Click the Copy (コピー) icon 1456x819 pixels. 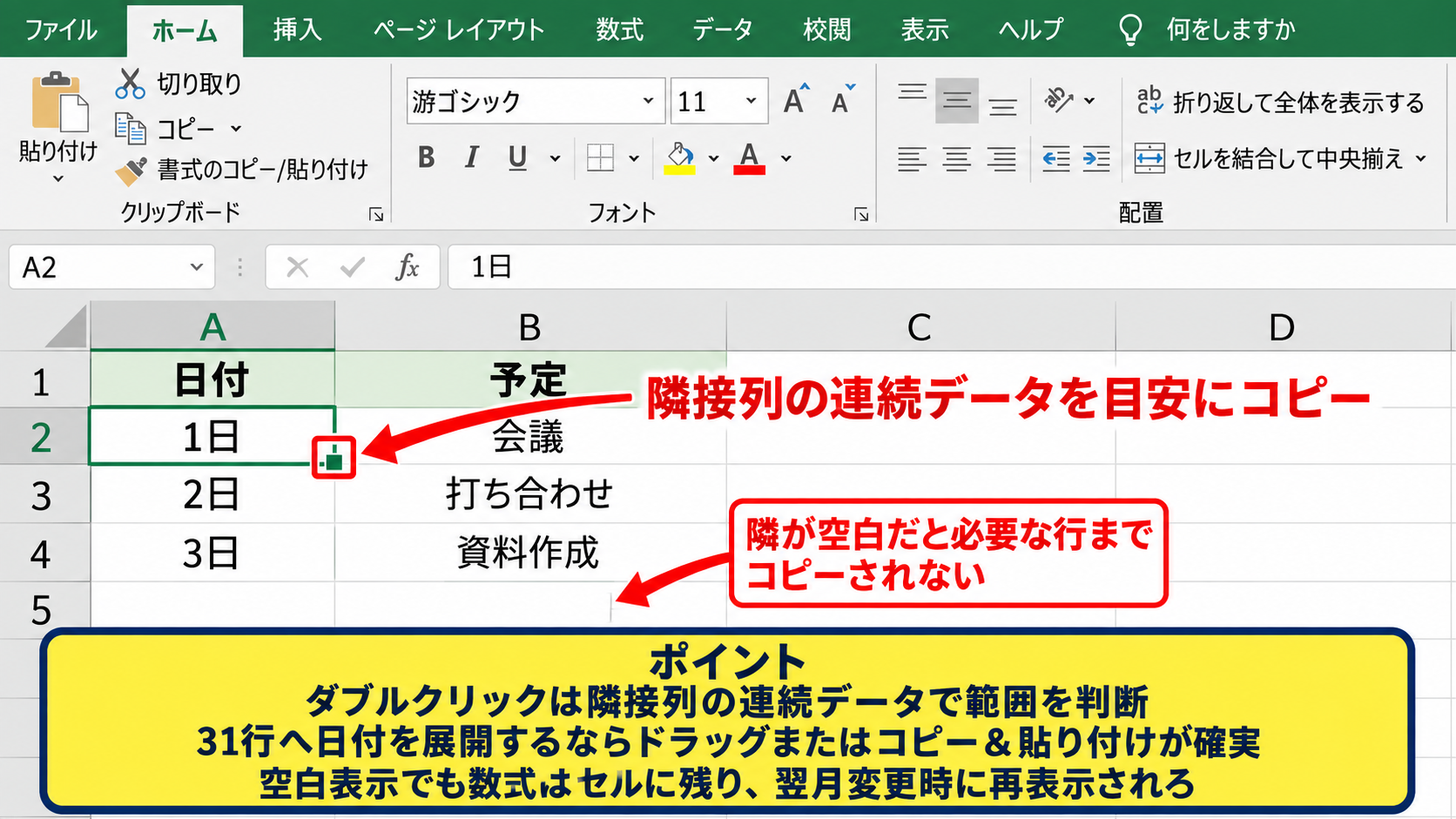[131, 129]
